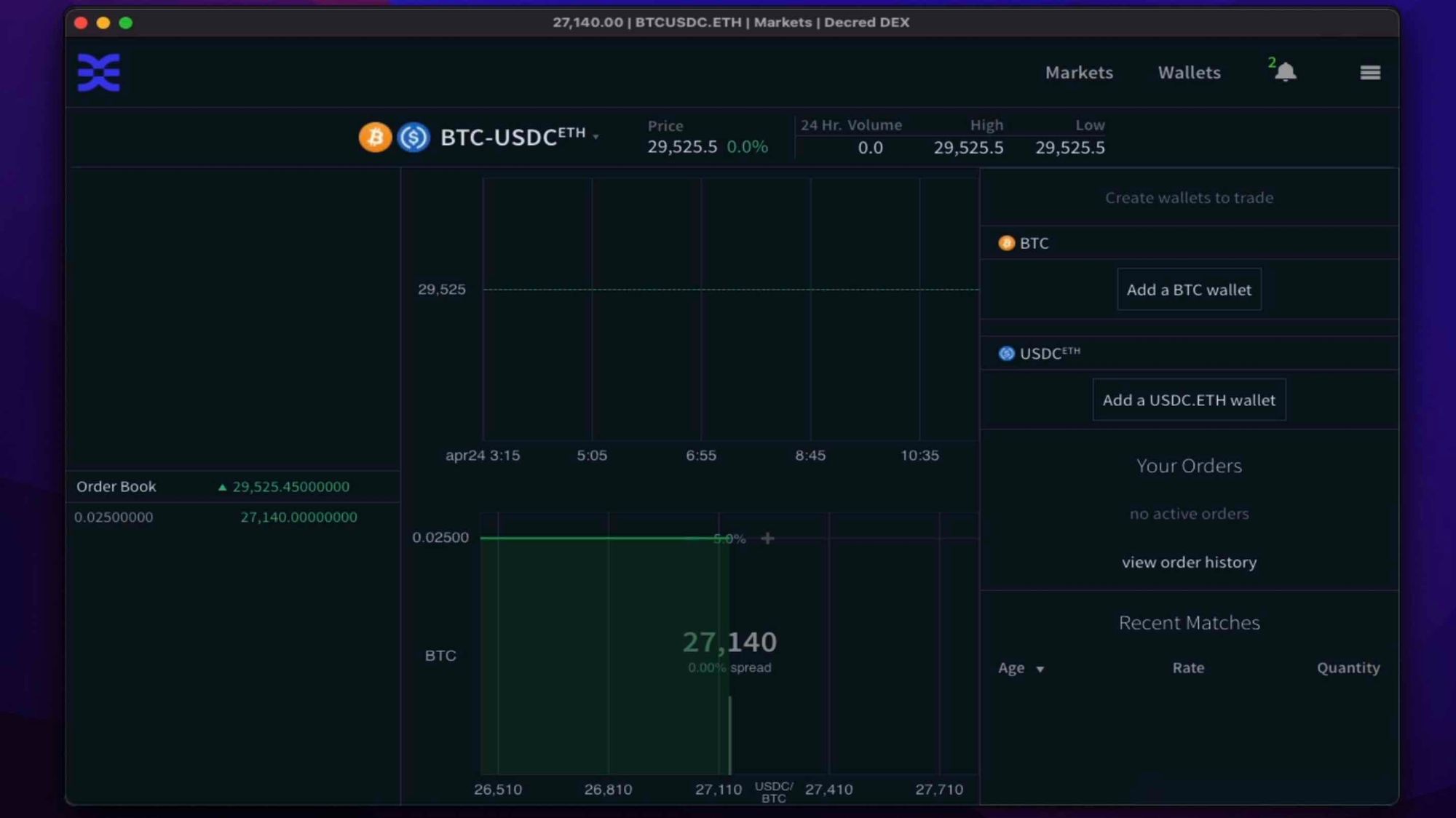Click the green depth chart buy area
This screenshot has width=1456, height=818.
tap(604, 655)
